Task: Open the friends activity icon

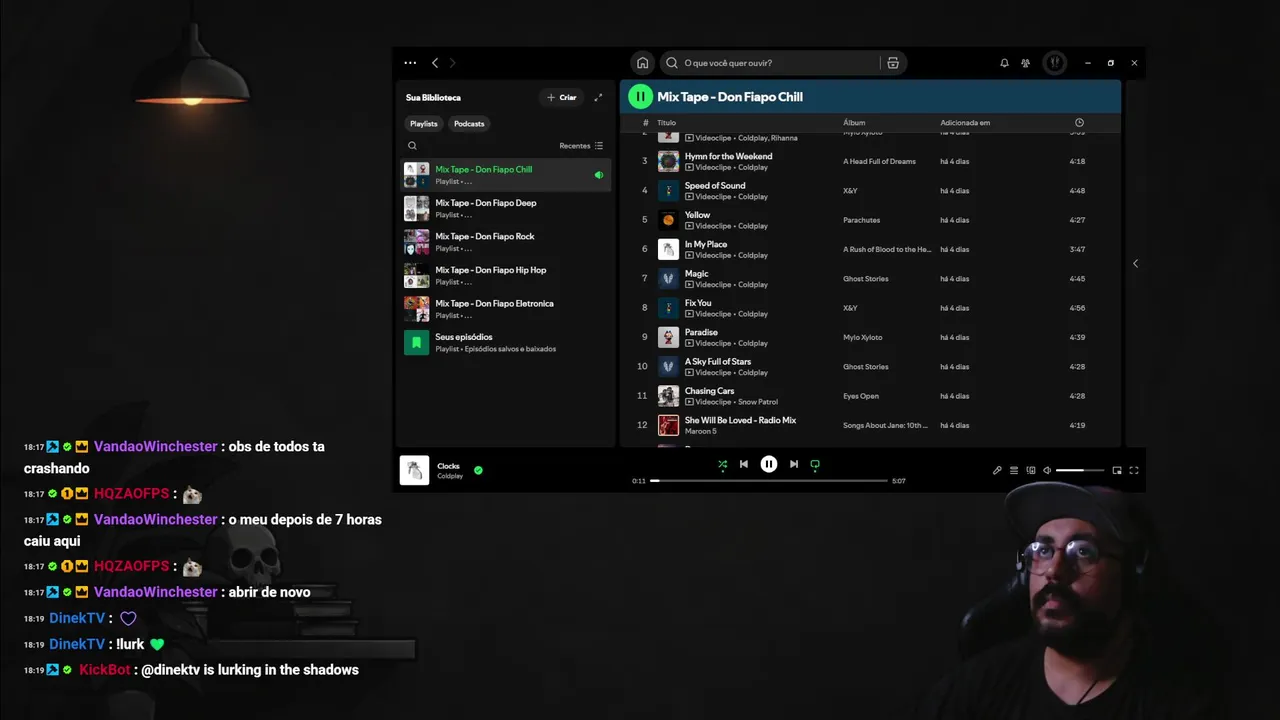Action: click(1026, 63)
